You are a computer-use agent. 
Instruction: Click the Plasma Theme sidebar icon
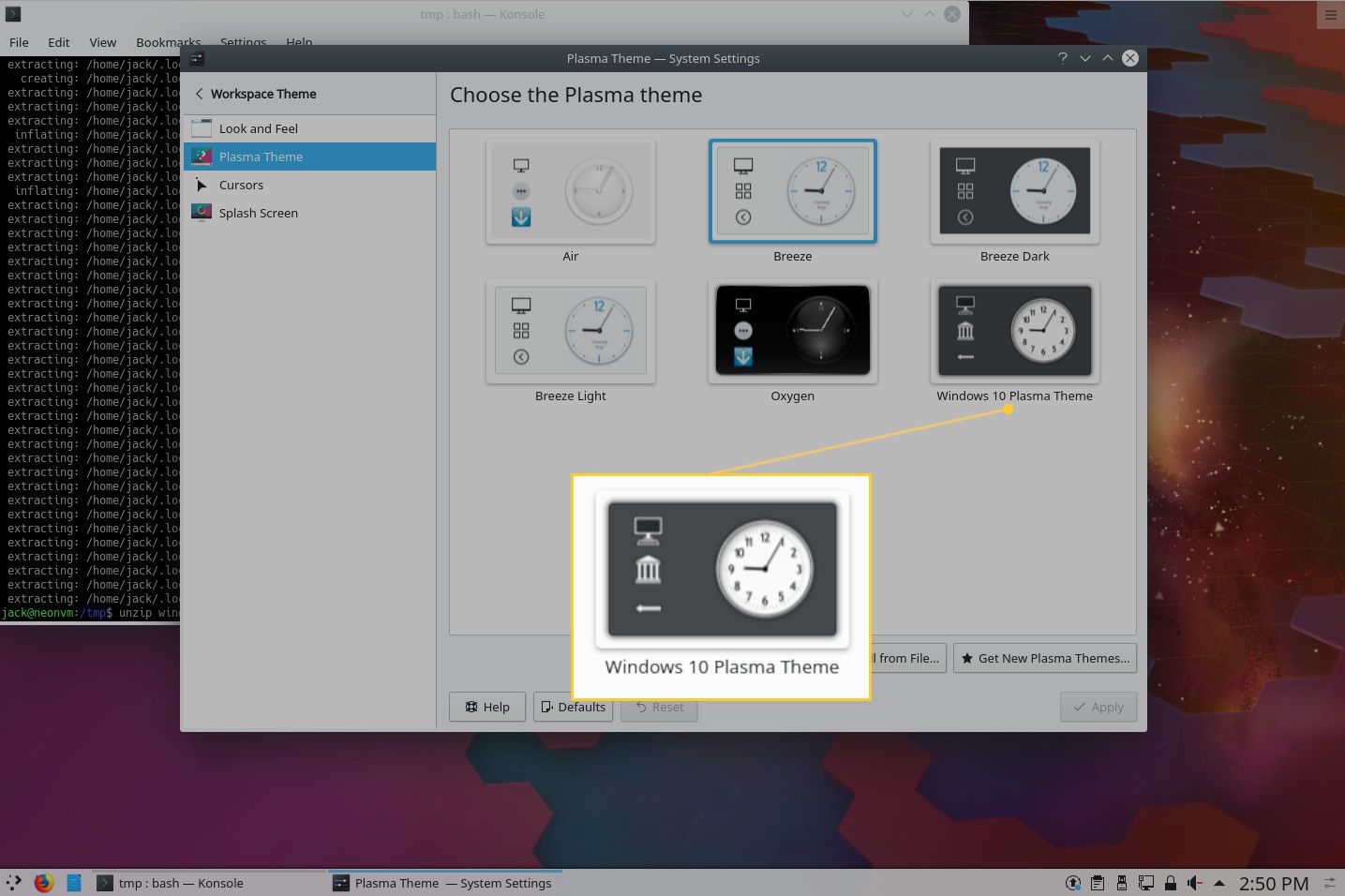pos(202,157)
